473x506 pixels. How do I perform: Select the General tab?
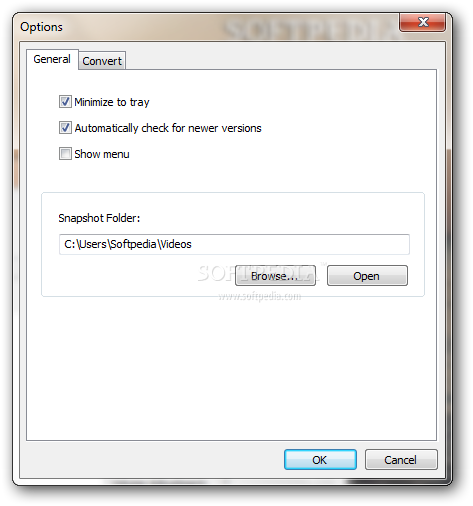(52, 59)
